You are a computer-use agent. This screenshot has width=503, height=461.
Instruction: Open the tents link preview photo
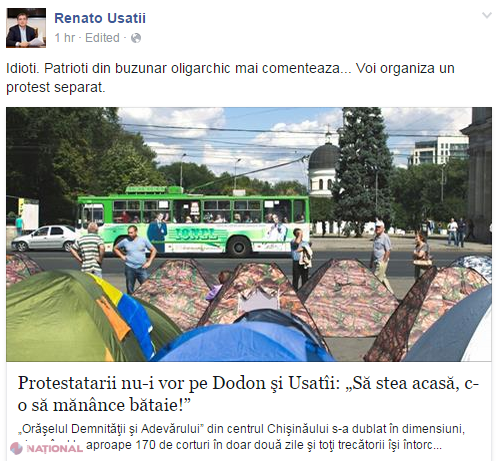(249, 234)
